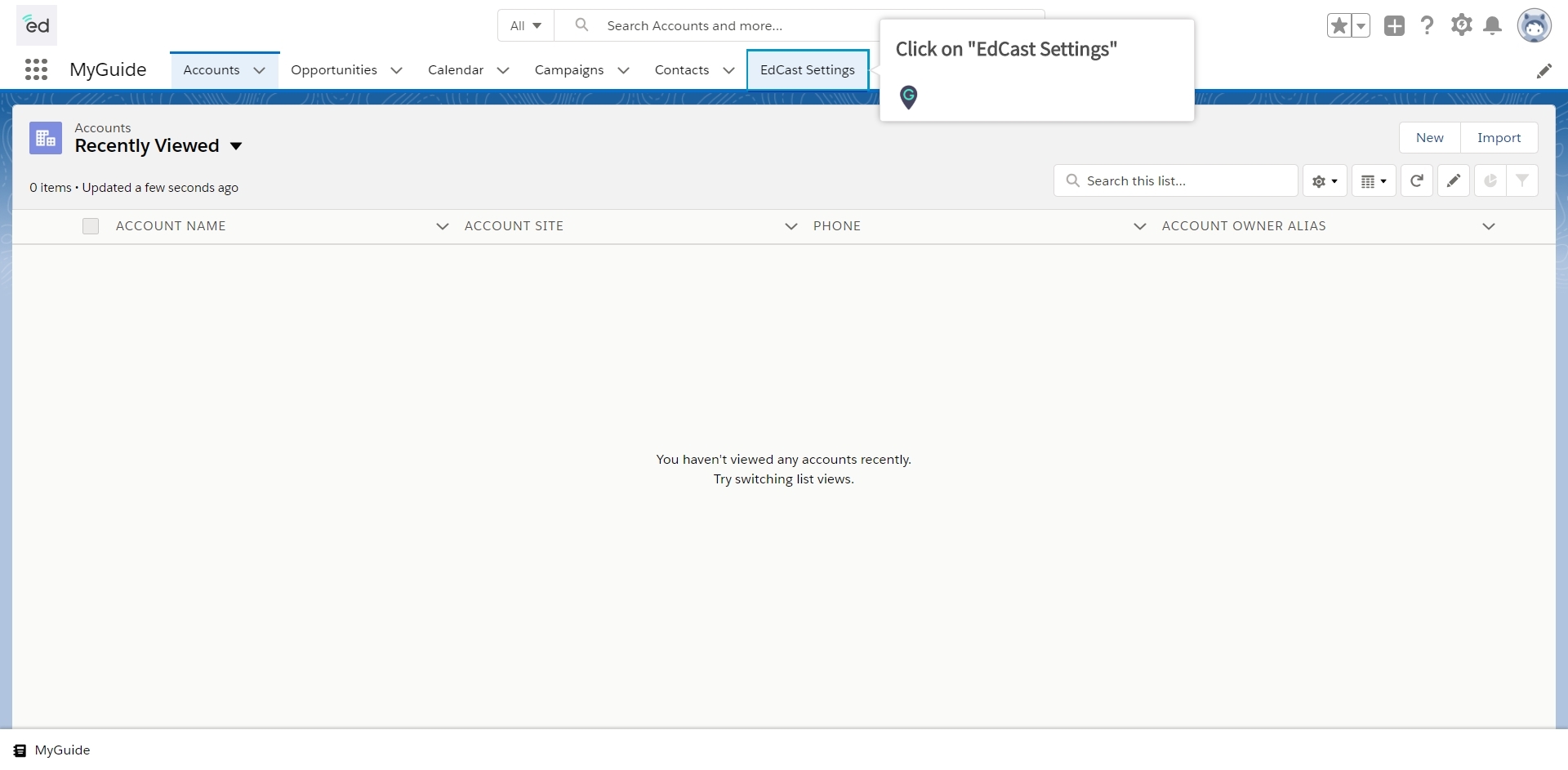This screenshot has height=770, width=1568.
Task: Open the Recently Viewed list view picker
Action: [x=236, y=146]
